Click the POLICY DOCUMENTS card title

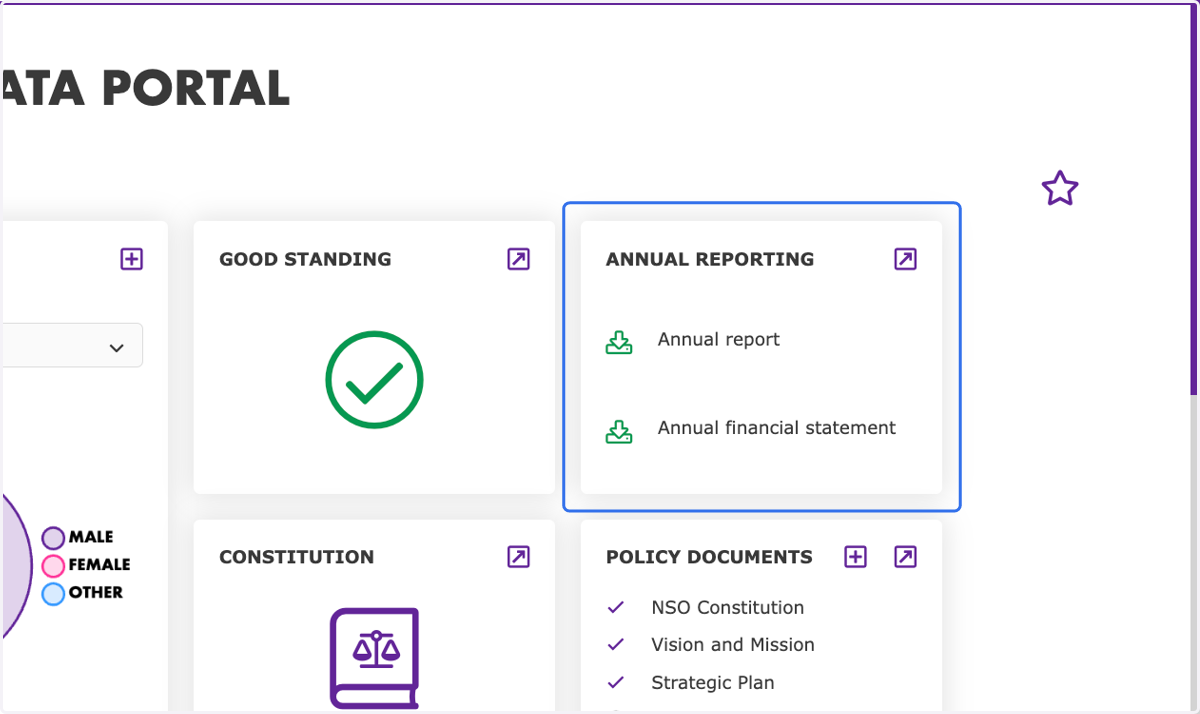pos(709,557)
